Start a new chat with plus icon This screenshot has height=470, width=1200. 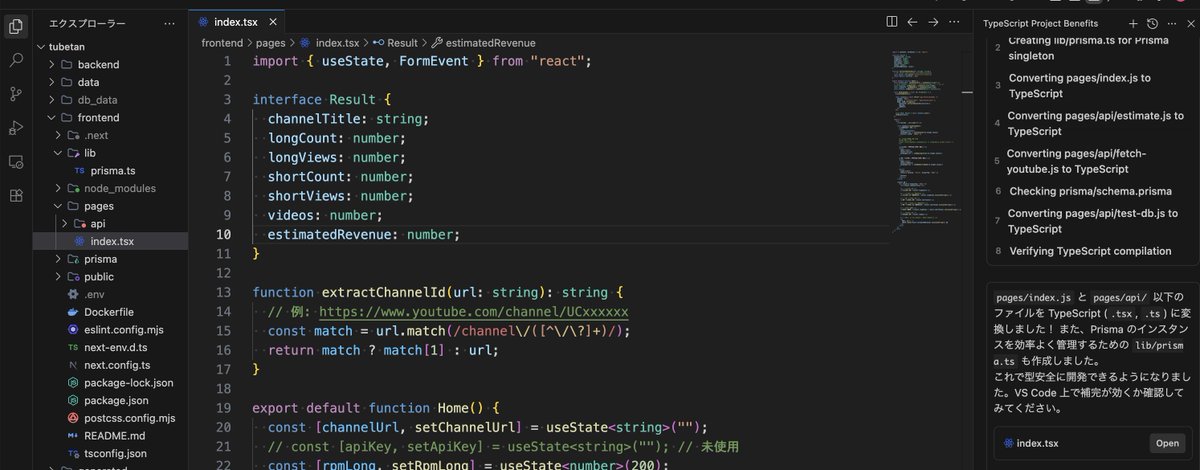coord(1133,22)
